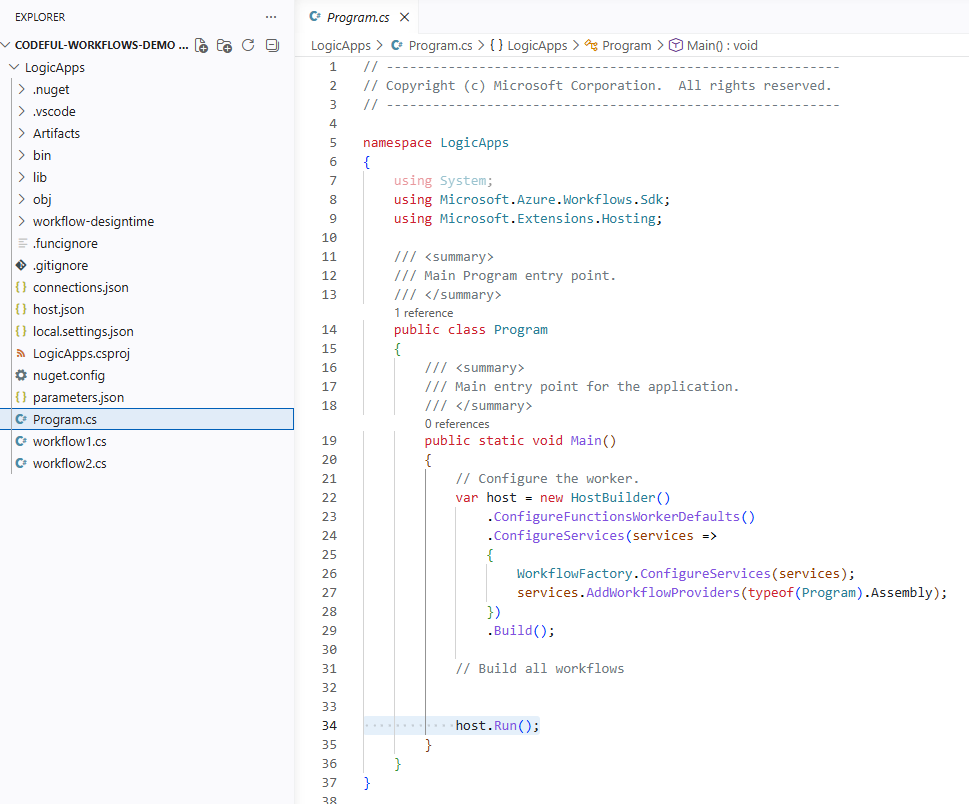Viewport: 969px width, 804px height.
Task: Click the C# icon beside workflow2.cs
Action: (21, 463)
